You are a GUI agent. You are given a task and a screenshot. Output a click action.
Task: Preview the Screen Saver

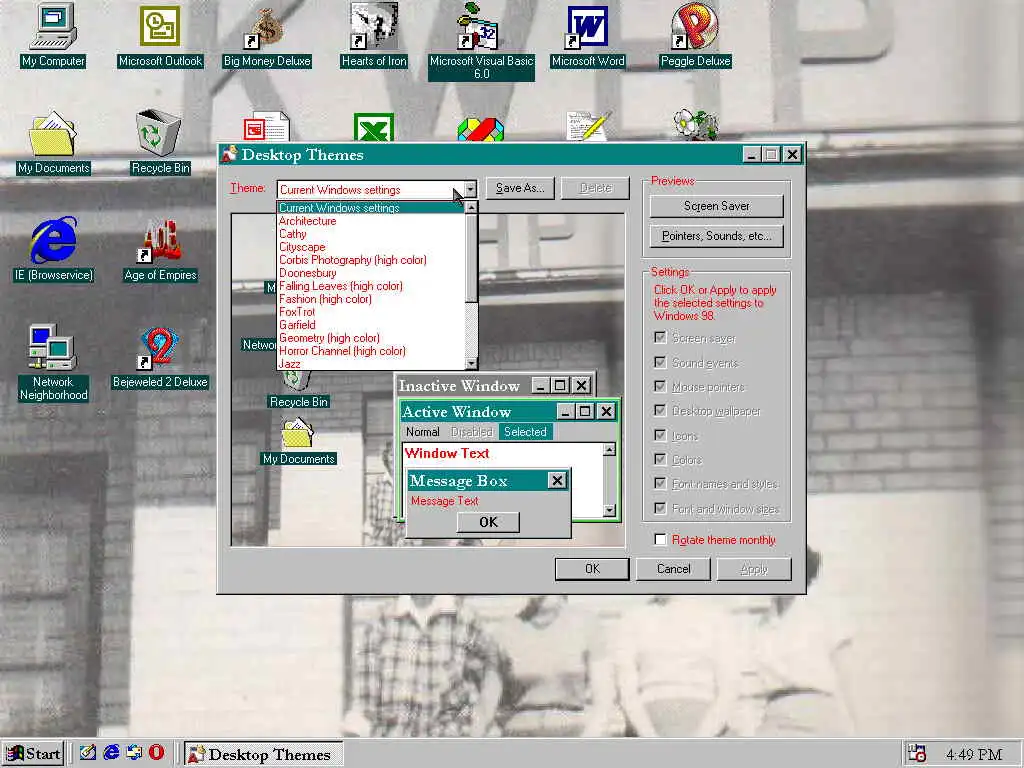716,206
